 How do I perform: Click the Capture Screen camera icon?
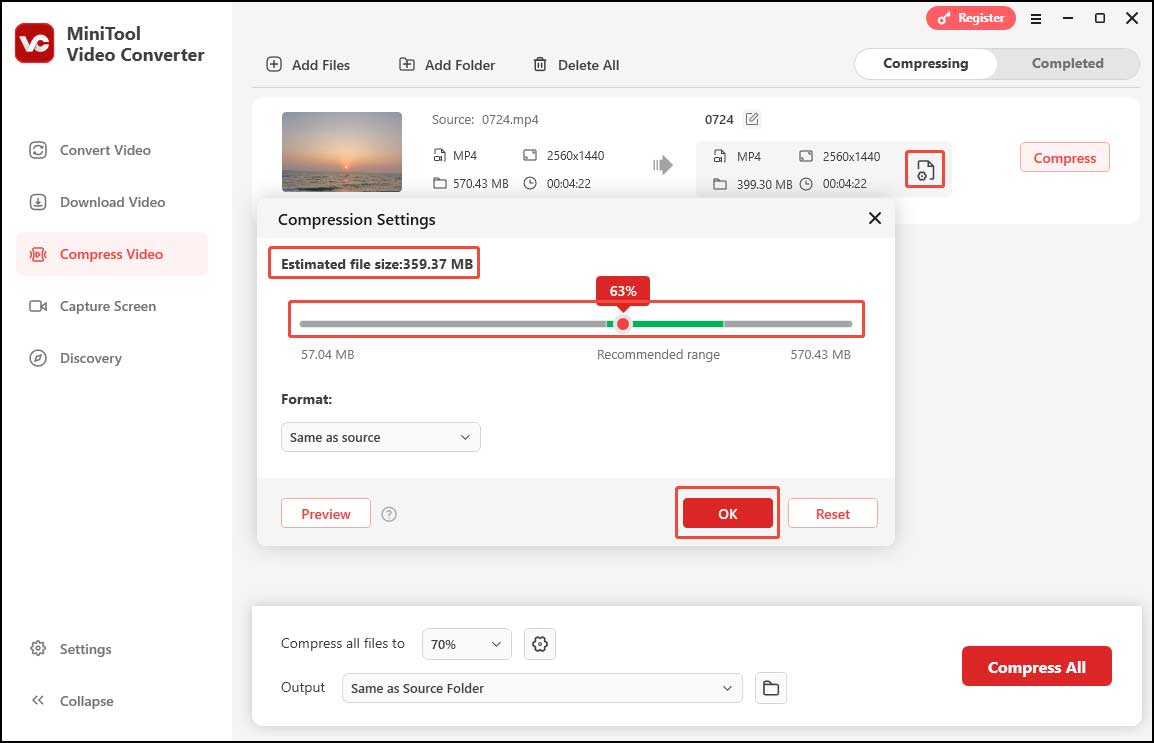38,306
